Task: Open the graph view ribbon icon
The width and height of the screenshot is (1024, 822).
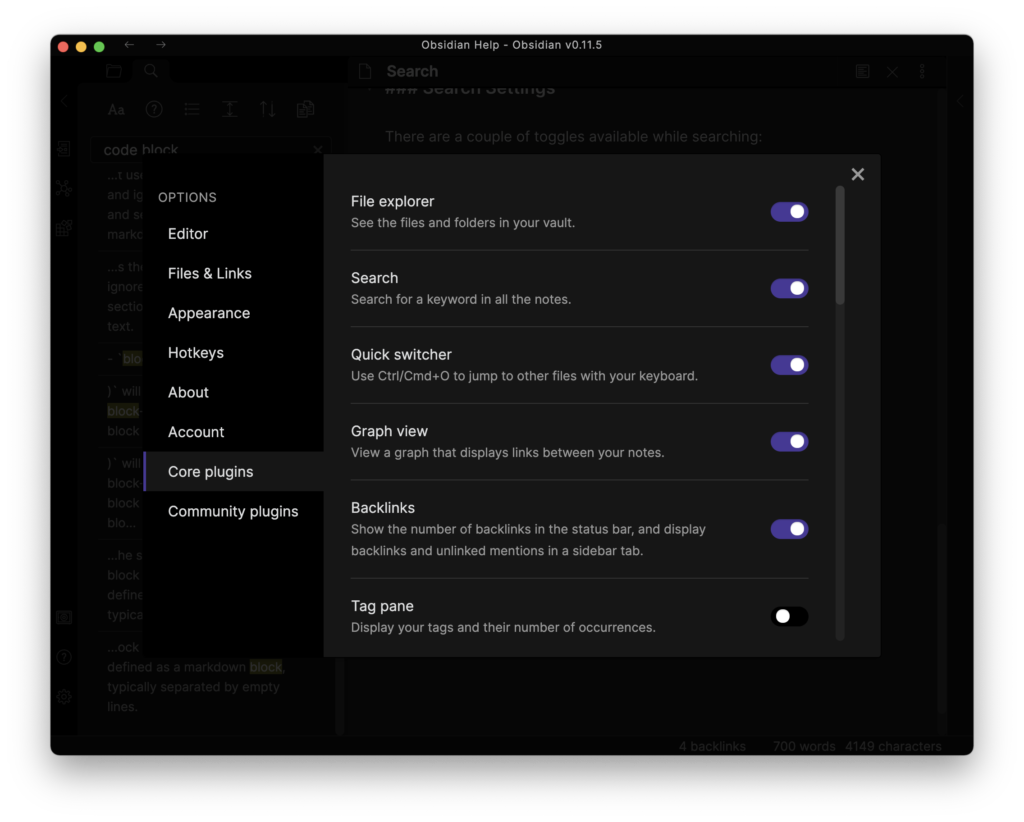Action: [x=64, y=188]
